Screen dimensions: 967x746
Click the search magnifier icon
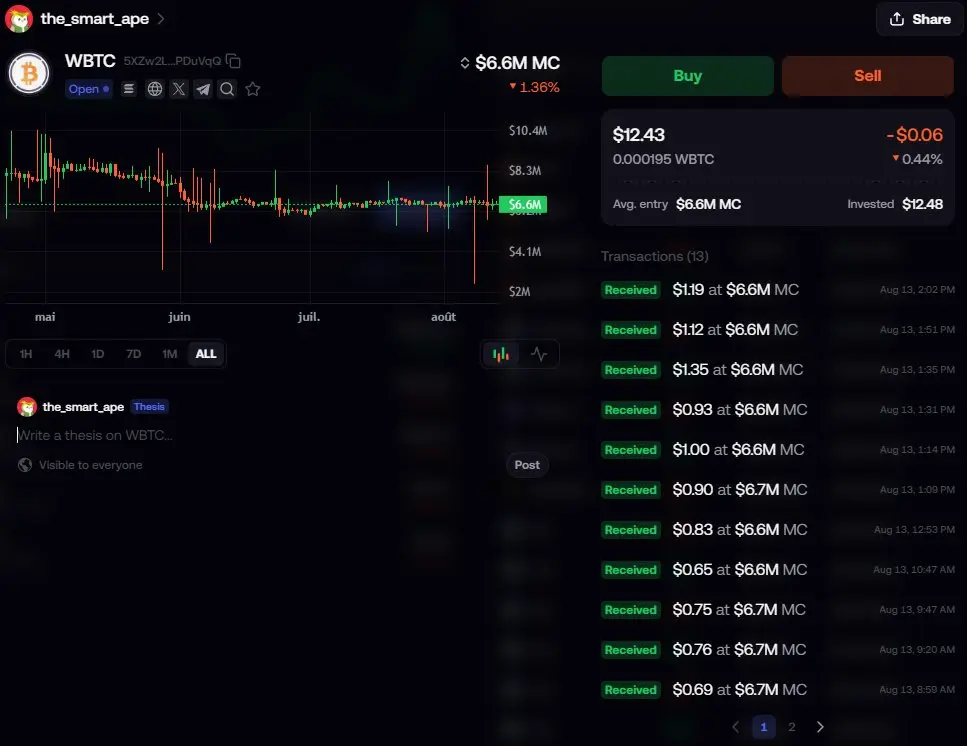(227, 89)
